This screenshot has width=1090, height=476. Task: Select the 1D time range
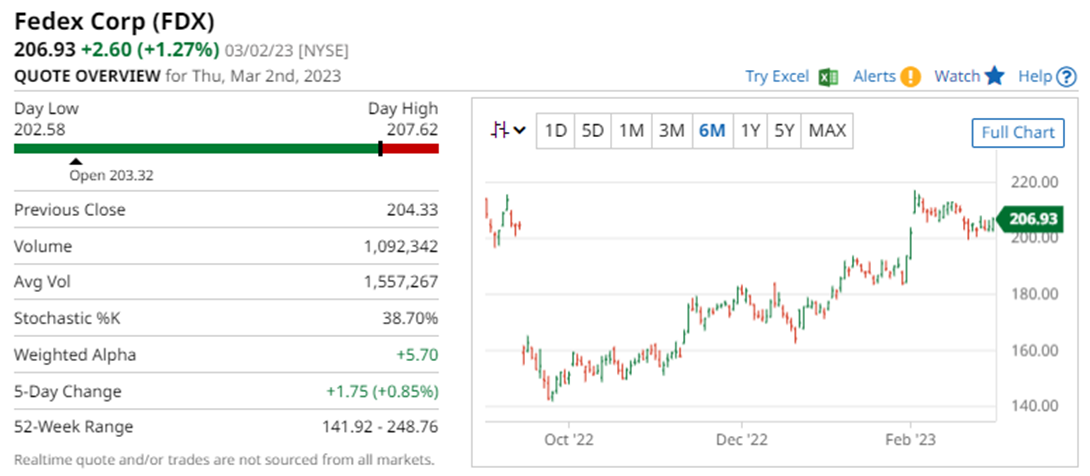556,131
